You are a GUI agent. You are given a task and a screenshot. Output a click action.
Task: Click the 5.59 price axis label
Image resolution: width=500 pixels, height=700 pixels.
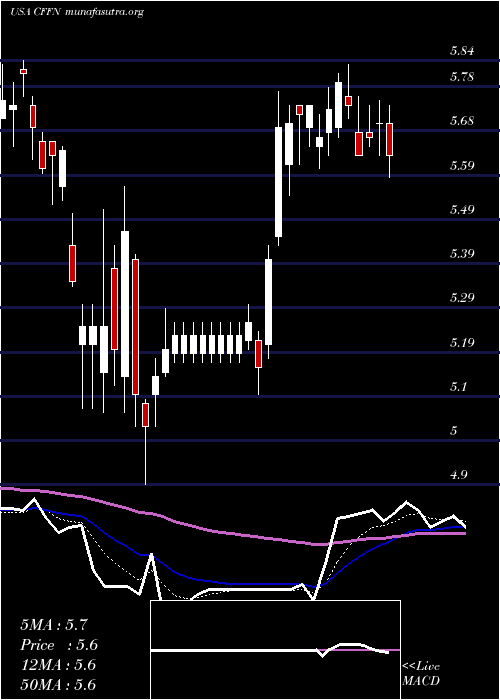tap(462, 166)
